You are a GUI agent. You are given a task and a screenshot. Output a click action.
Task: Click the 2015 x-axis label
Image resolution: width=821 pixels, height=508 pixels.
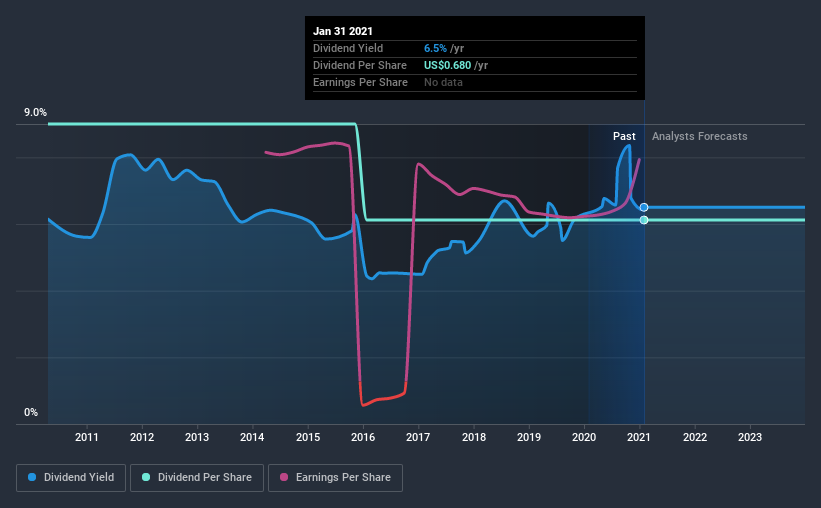(x=308, y=437)
